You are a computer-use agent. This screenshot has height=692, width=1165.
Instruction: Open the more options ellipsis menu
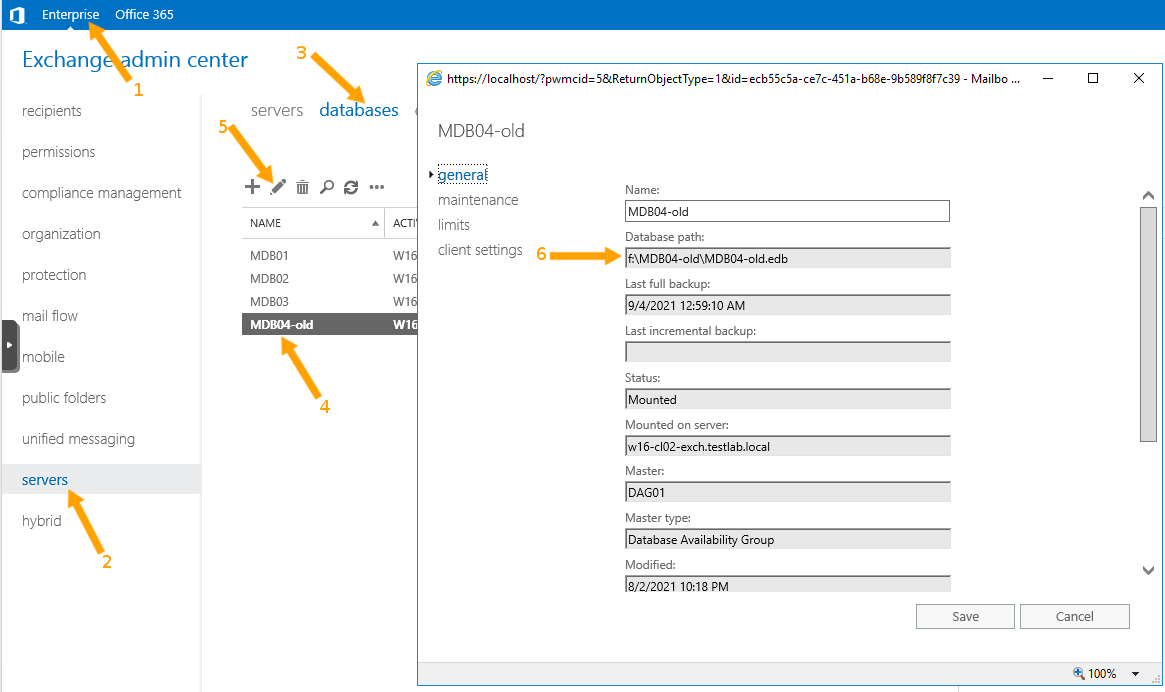coord(377,187)
